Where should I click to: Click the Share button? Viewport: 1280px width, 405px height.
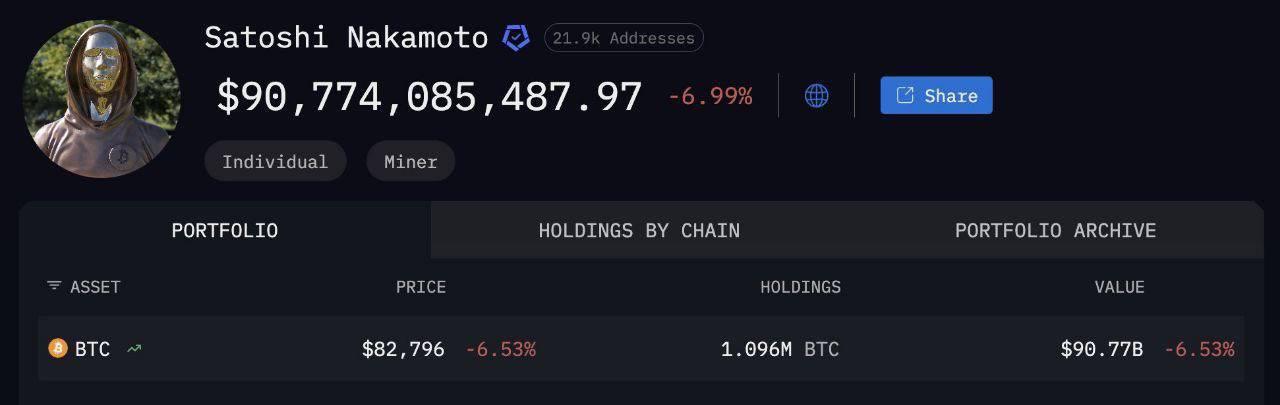pyautogui.click(x=936, y=96)
